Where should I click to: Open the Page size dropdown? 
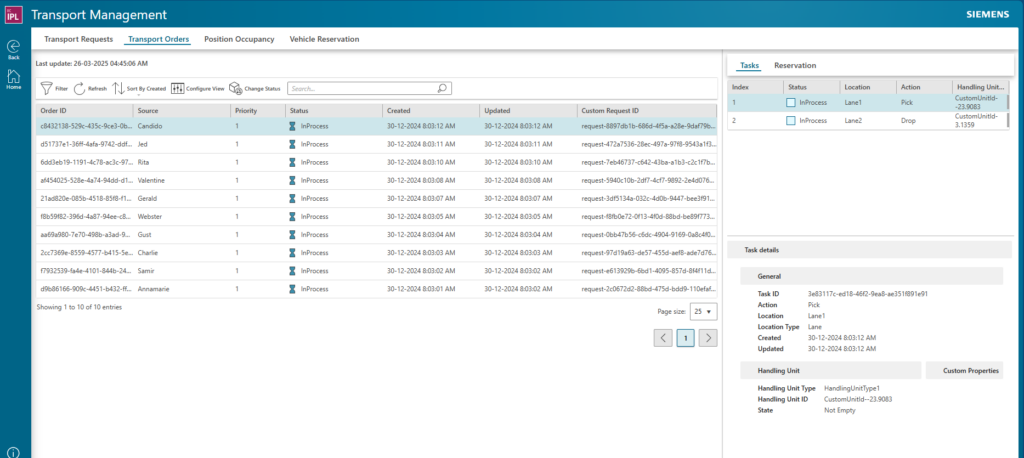[704, 311]
